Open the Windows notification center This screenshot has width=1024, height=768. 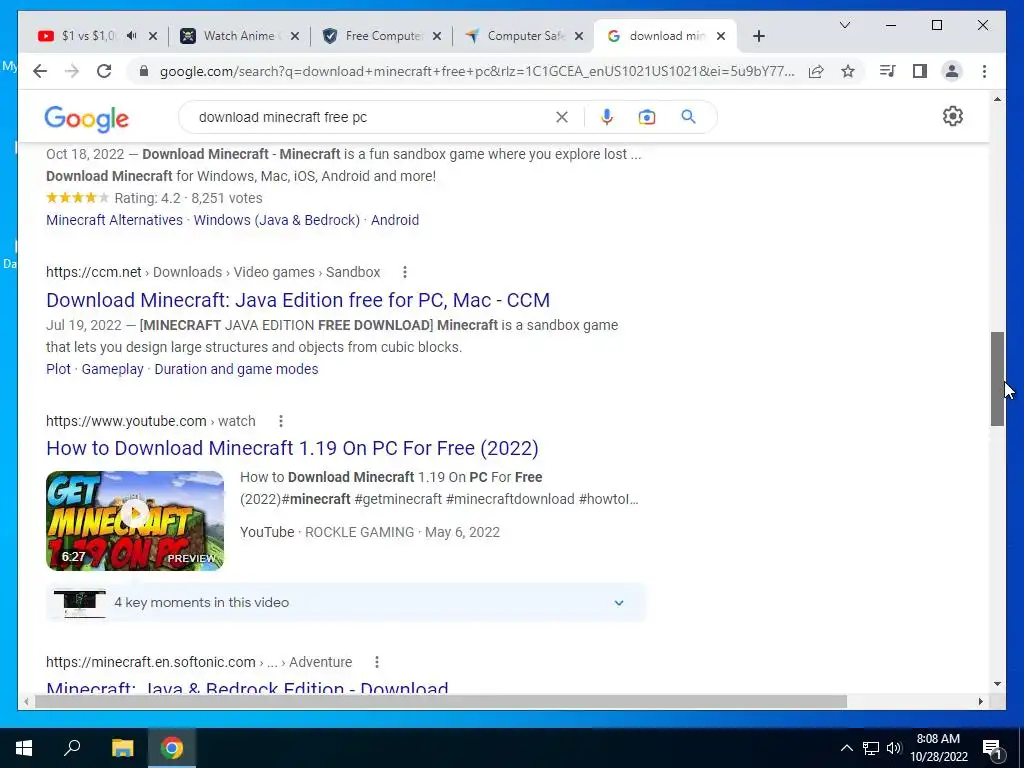point(992,748)
